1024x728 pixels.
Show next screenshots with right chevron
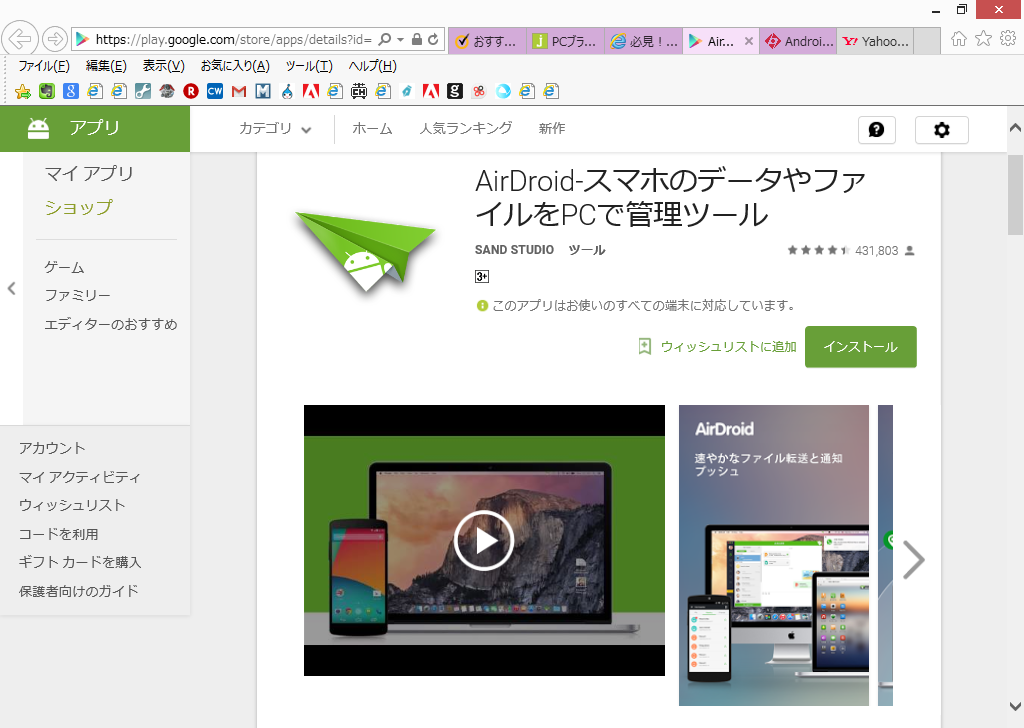coord(913,560)
